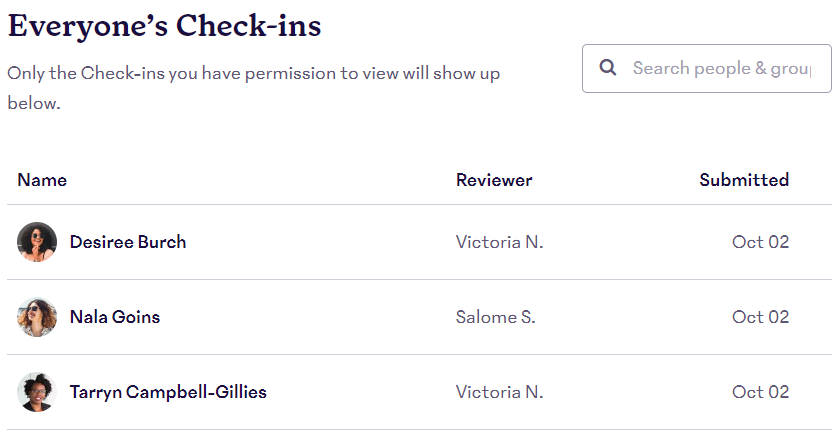Screen dimensions: 837x432
Task: Open Nala Goins' check-in
Action: [115, 317]
